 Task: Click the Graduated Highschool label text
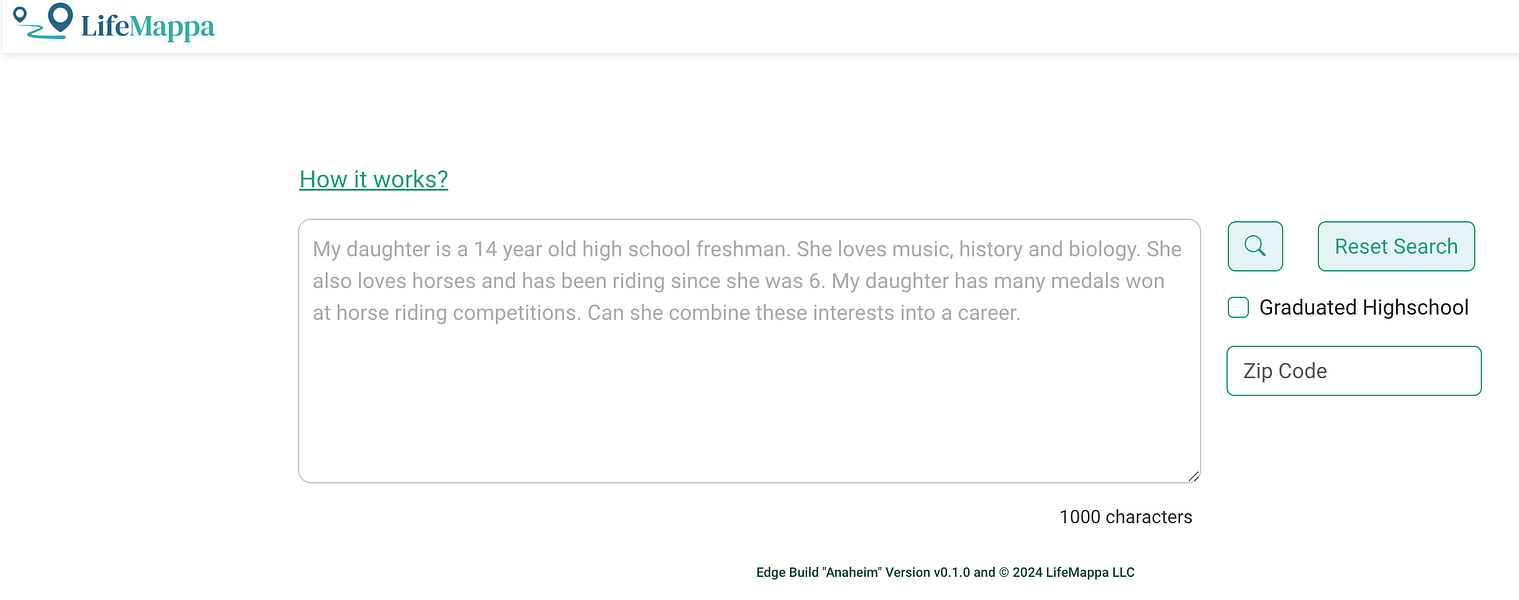coord(1363,308)
